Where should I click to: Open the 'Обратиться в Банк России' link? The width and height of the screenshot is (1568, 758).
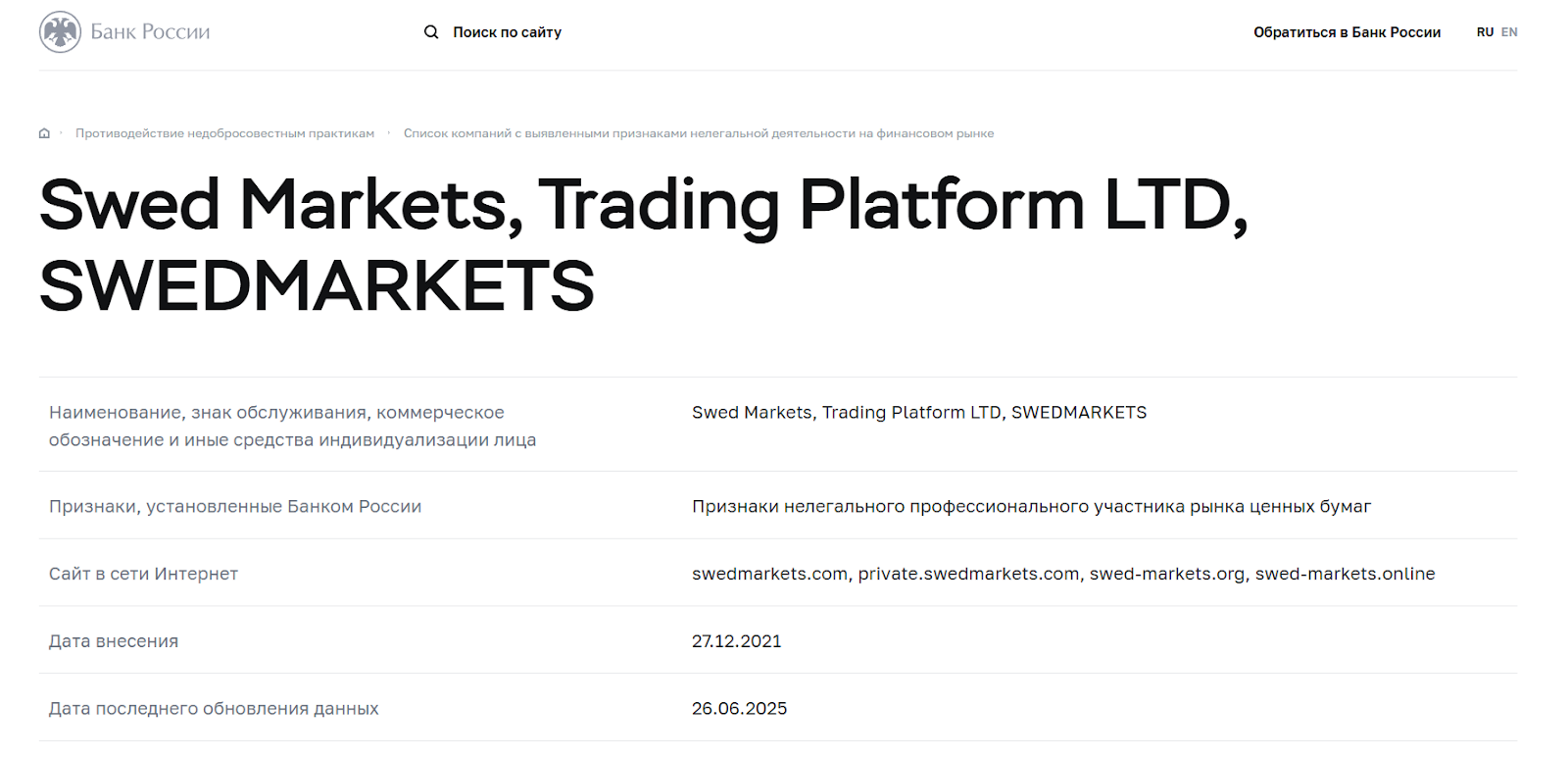(x=1346, y=31)
